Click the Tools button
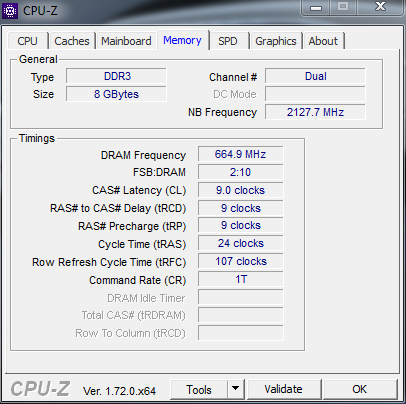The height and width of the screenshot is (404, 406). (x=199, y=389)
